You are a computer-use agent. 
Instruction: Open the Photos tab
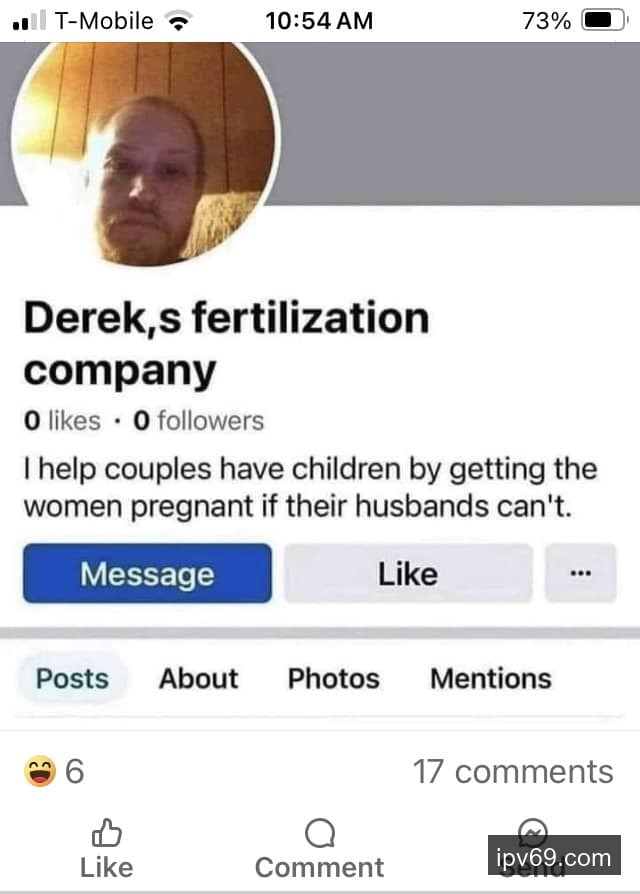(x=333, y=678)
